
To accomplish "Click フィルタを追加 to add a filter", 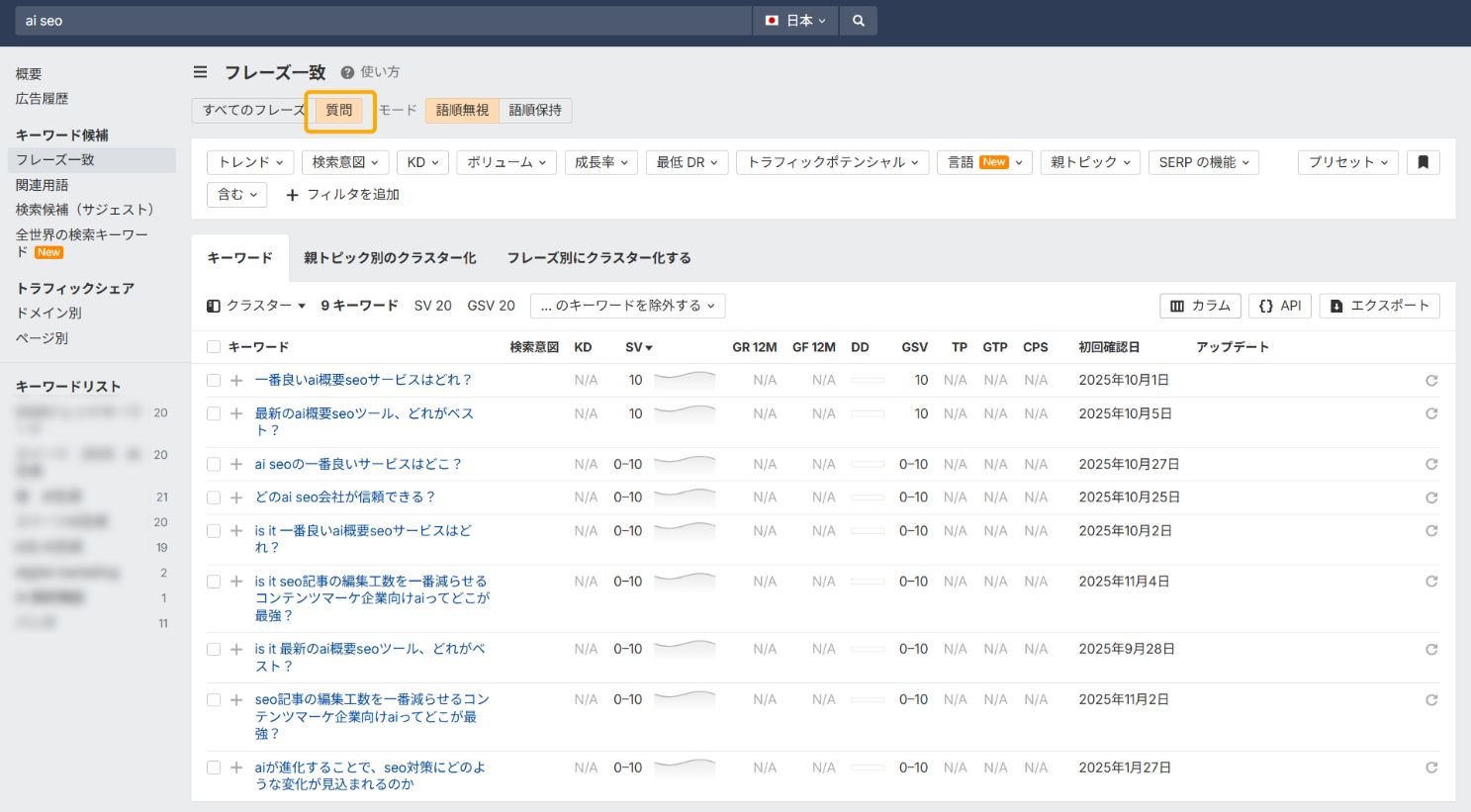I will pyautogui.click(x=342, y=195).
